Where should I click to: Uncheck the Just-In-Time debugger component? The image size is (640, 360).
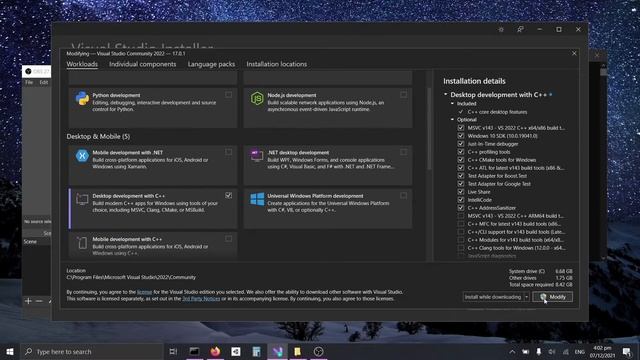coord(461,144)
